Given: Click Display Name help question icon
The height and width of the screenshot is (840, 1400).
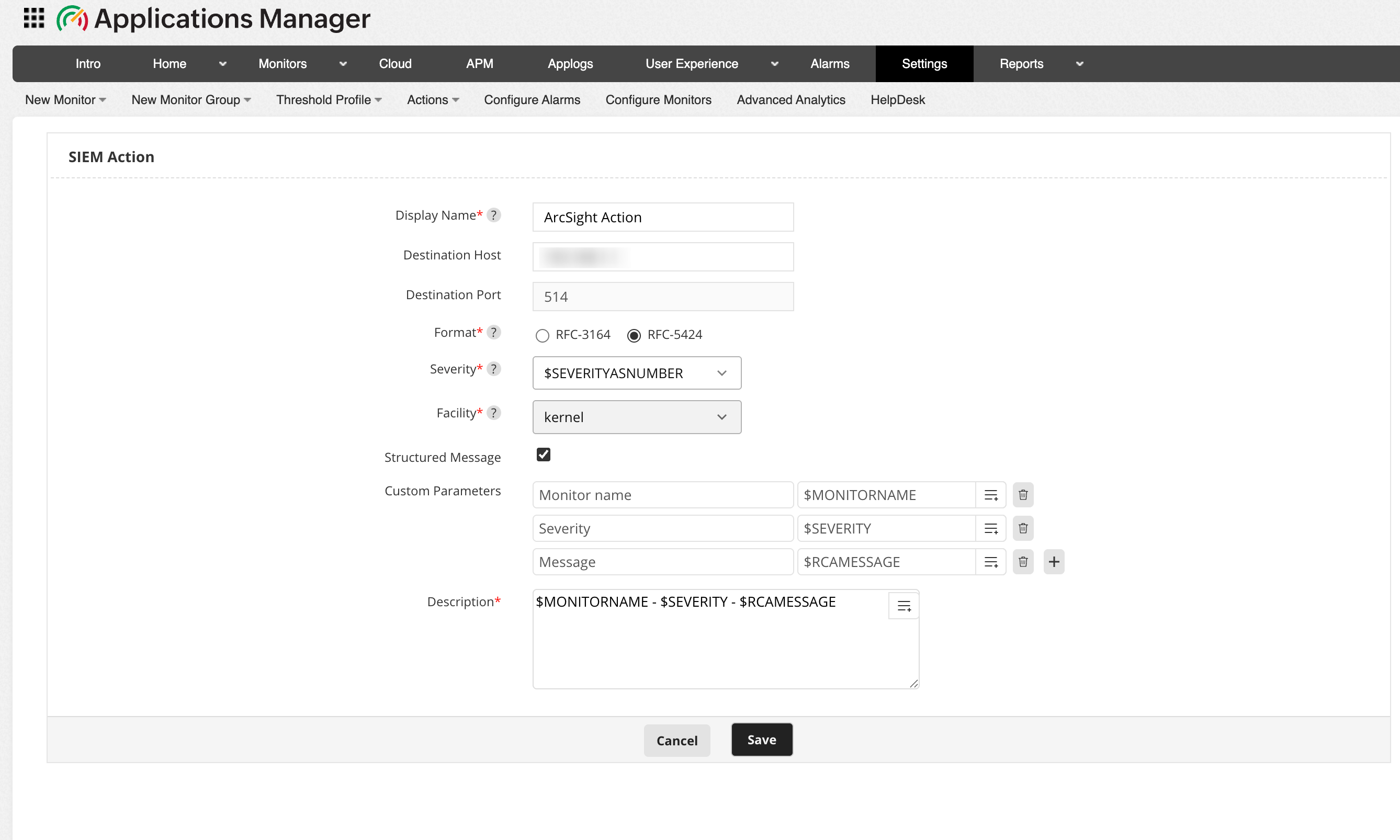Looking at the screenshot, I should click(494, 215).
